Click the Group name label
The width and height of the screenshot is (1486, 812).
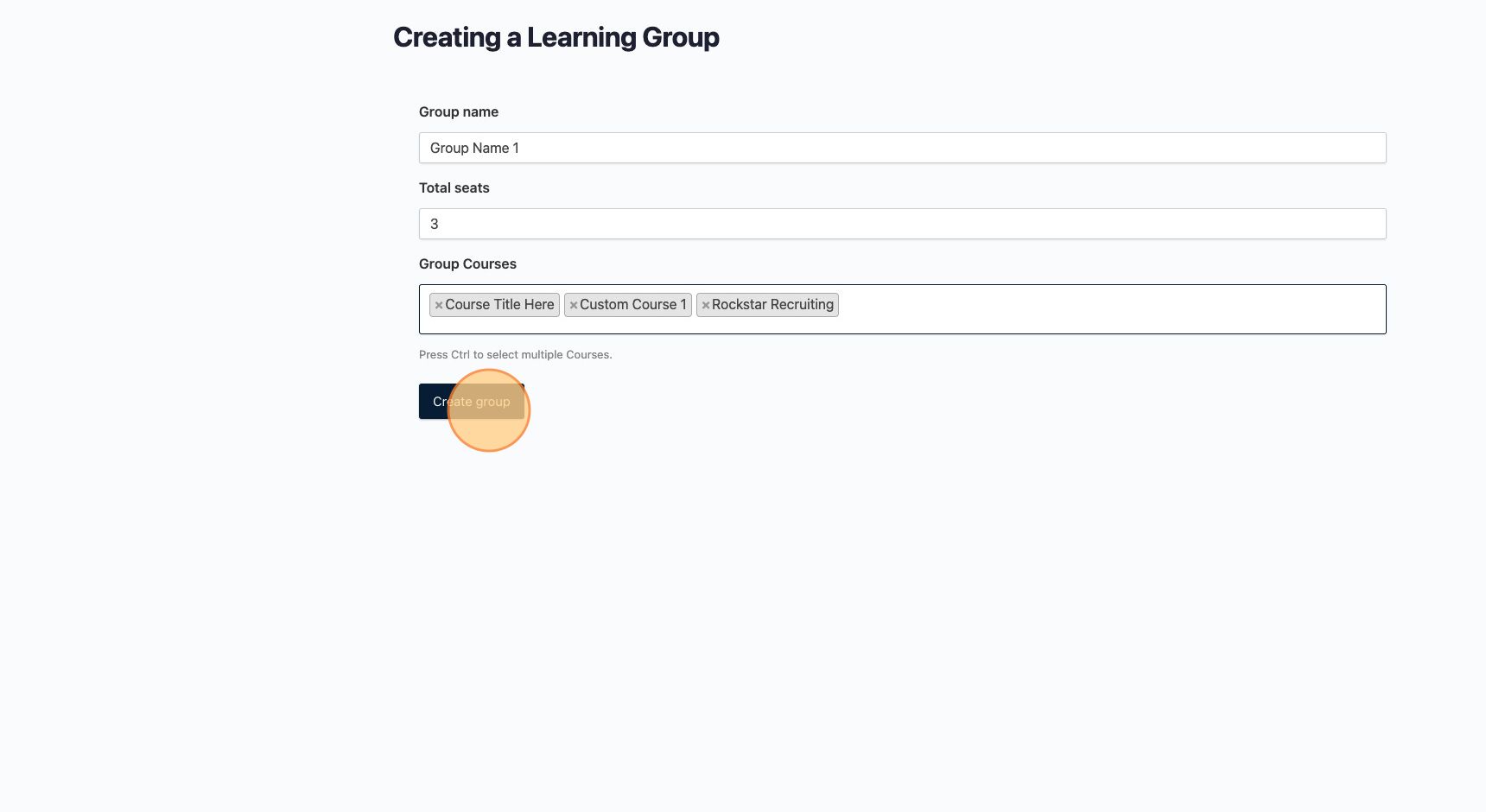(x=459, y=111)
